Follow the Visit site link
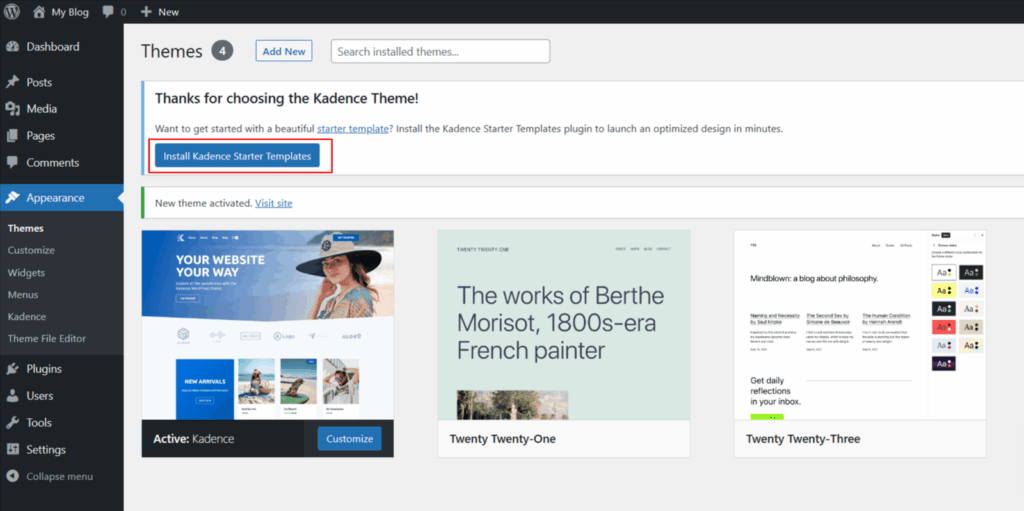The height and width of the screenshot is (511, 1024). point(273,203)
